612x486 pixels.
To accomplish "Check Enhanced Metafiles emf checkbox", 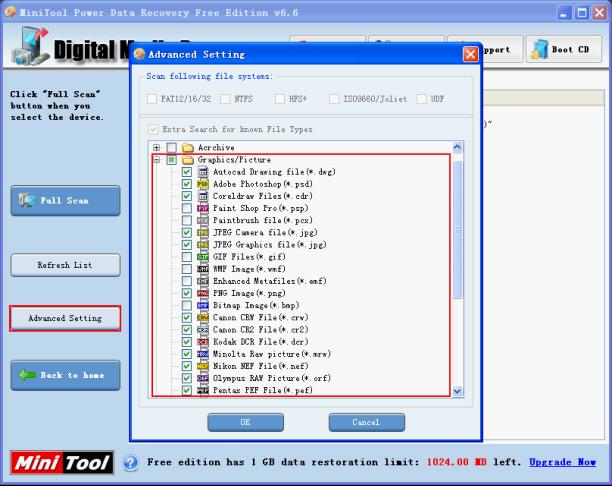I will [x=187, y=281].
